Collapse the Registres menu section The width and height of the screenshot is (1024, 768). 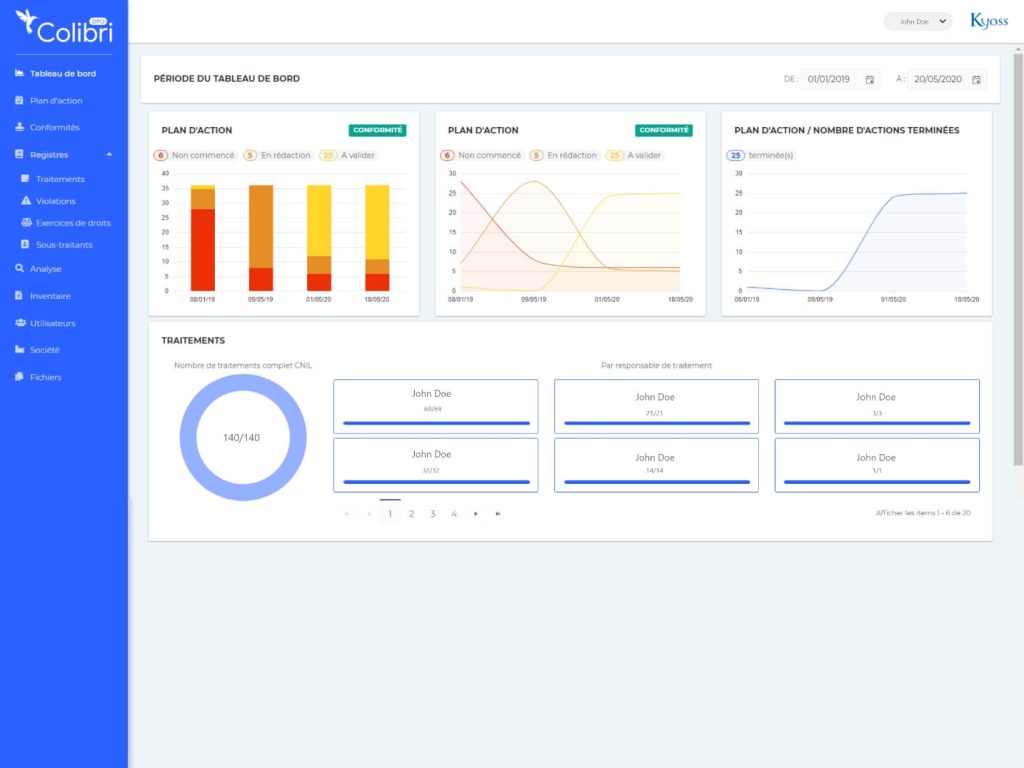[x=109, y=155]
